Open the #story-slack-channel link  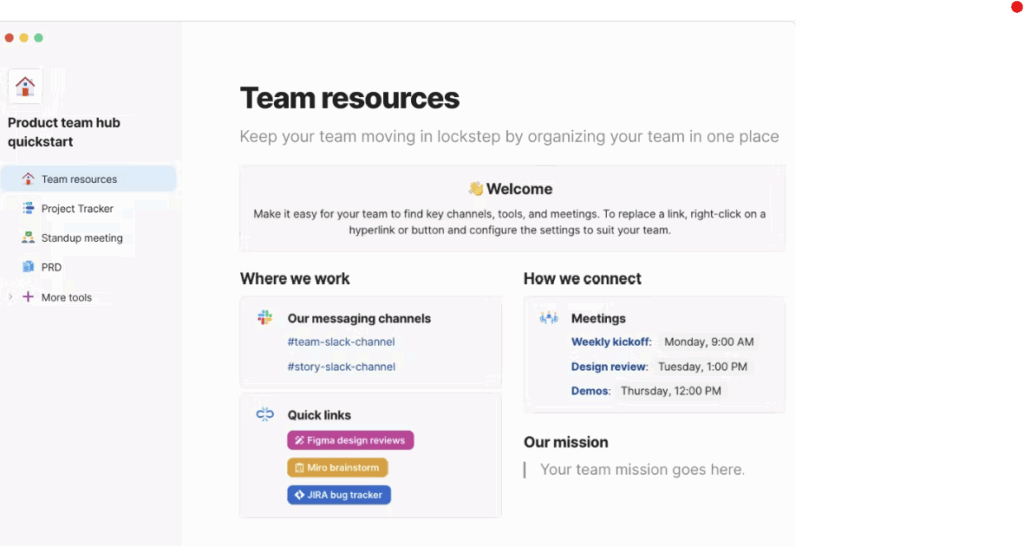[341, 367]
